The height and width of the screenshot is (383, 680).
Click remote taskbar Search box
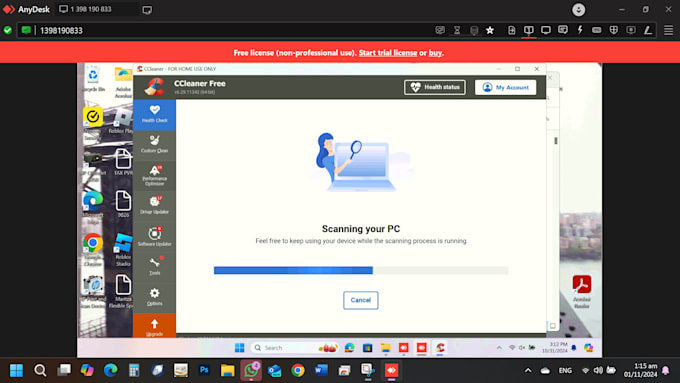pyautogui.click(x=294, y=347)
